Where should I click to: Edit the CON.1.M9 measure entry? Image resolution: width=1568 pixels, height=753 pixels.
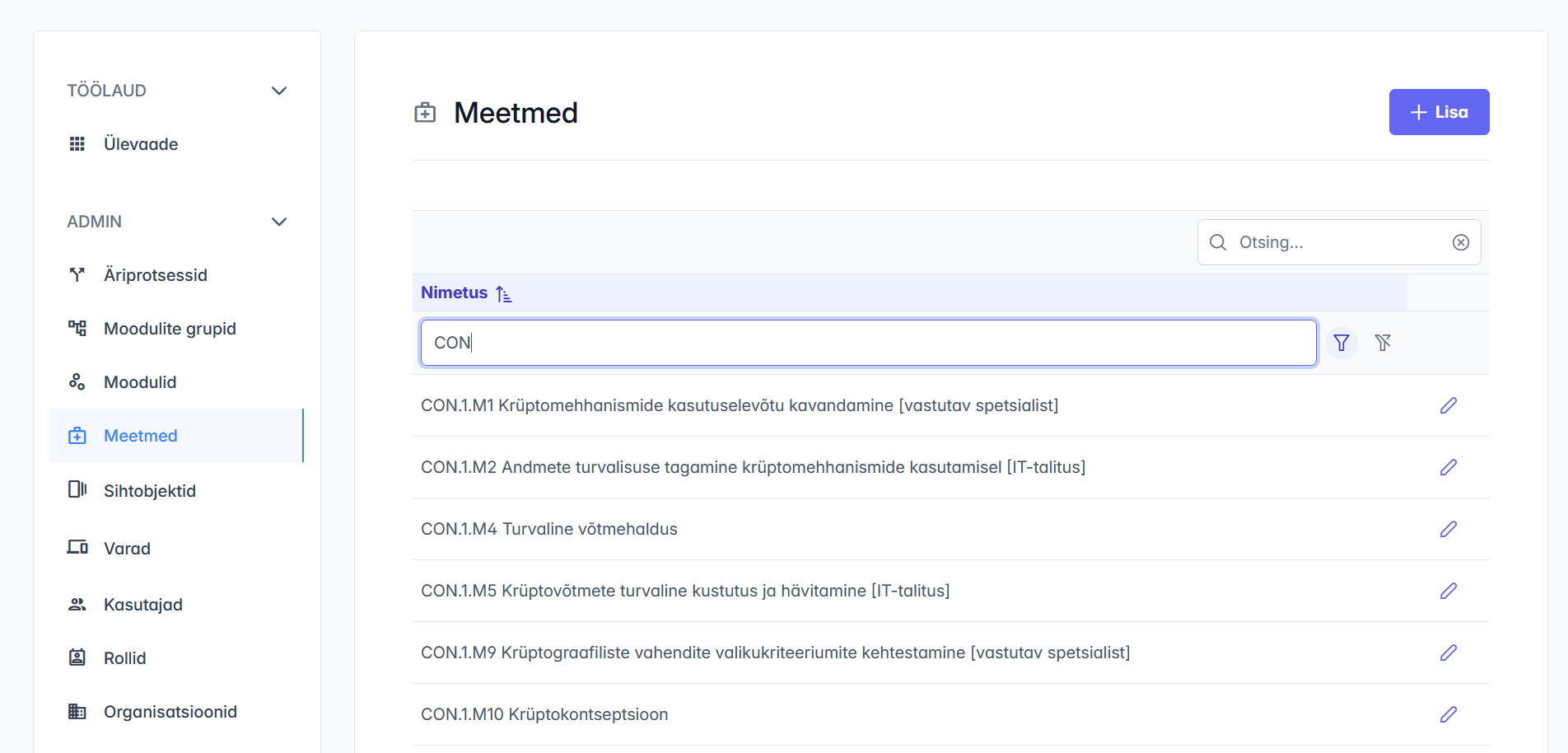pyautogui.click(x=1449, y=652)
